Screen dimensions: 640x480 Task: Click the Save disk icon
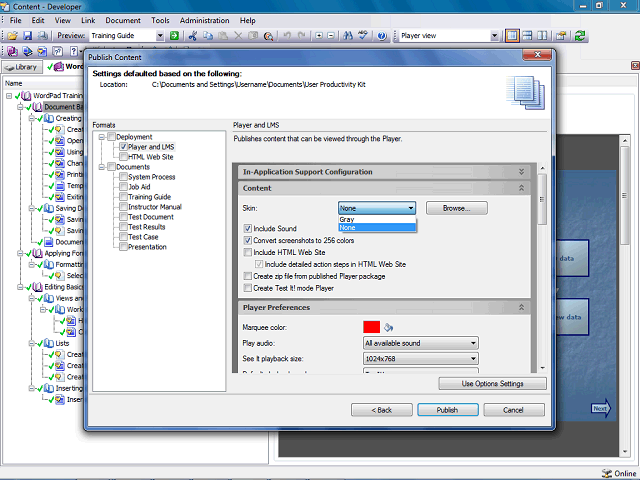click(27, 36)
